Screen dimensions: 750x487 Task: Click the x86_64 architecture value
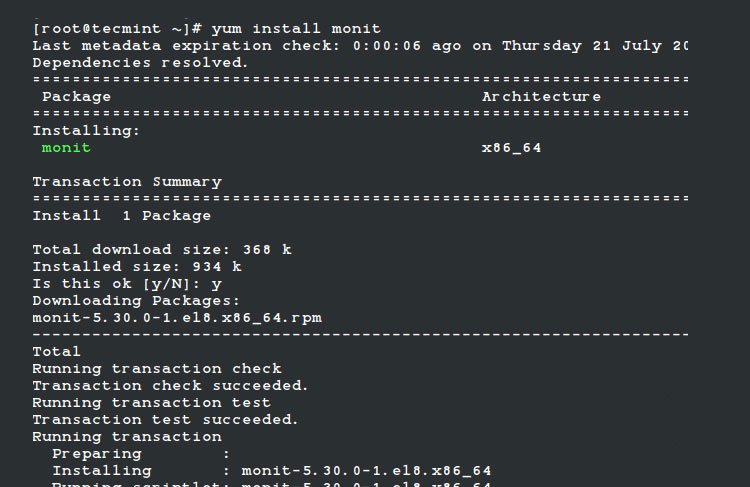pos(511,148)
